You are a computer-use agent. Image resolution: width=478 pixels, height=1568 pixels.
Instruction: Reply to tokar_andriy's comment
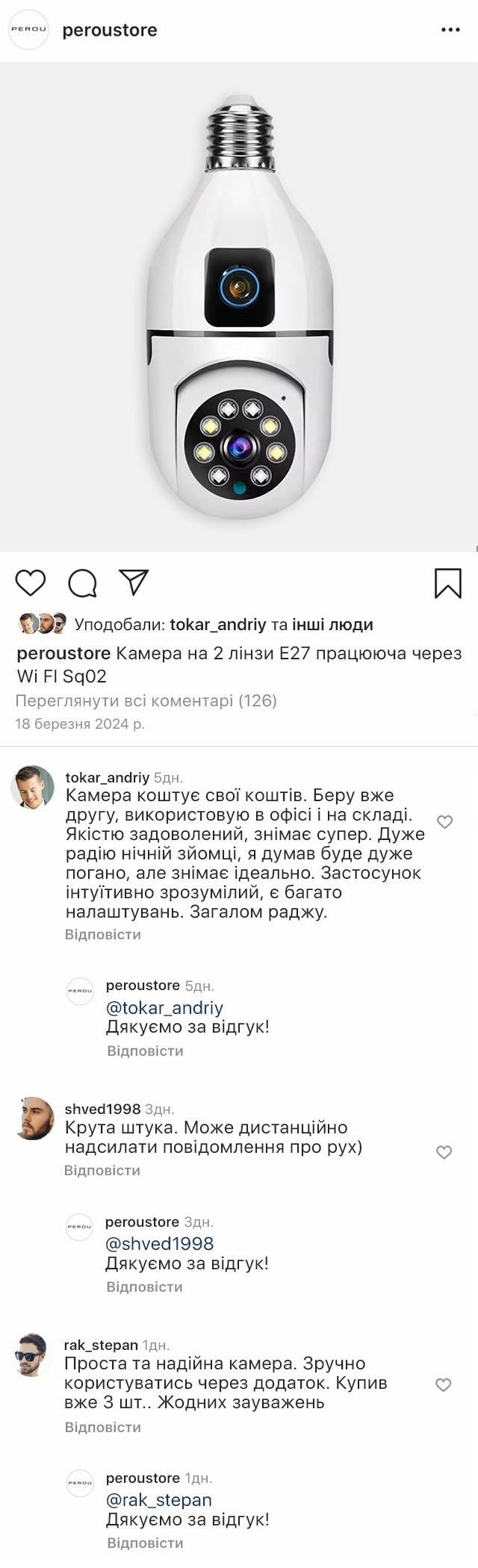[x=103, y=934]
